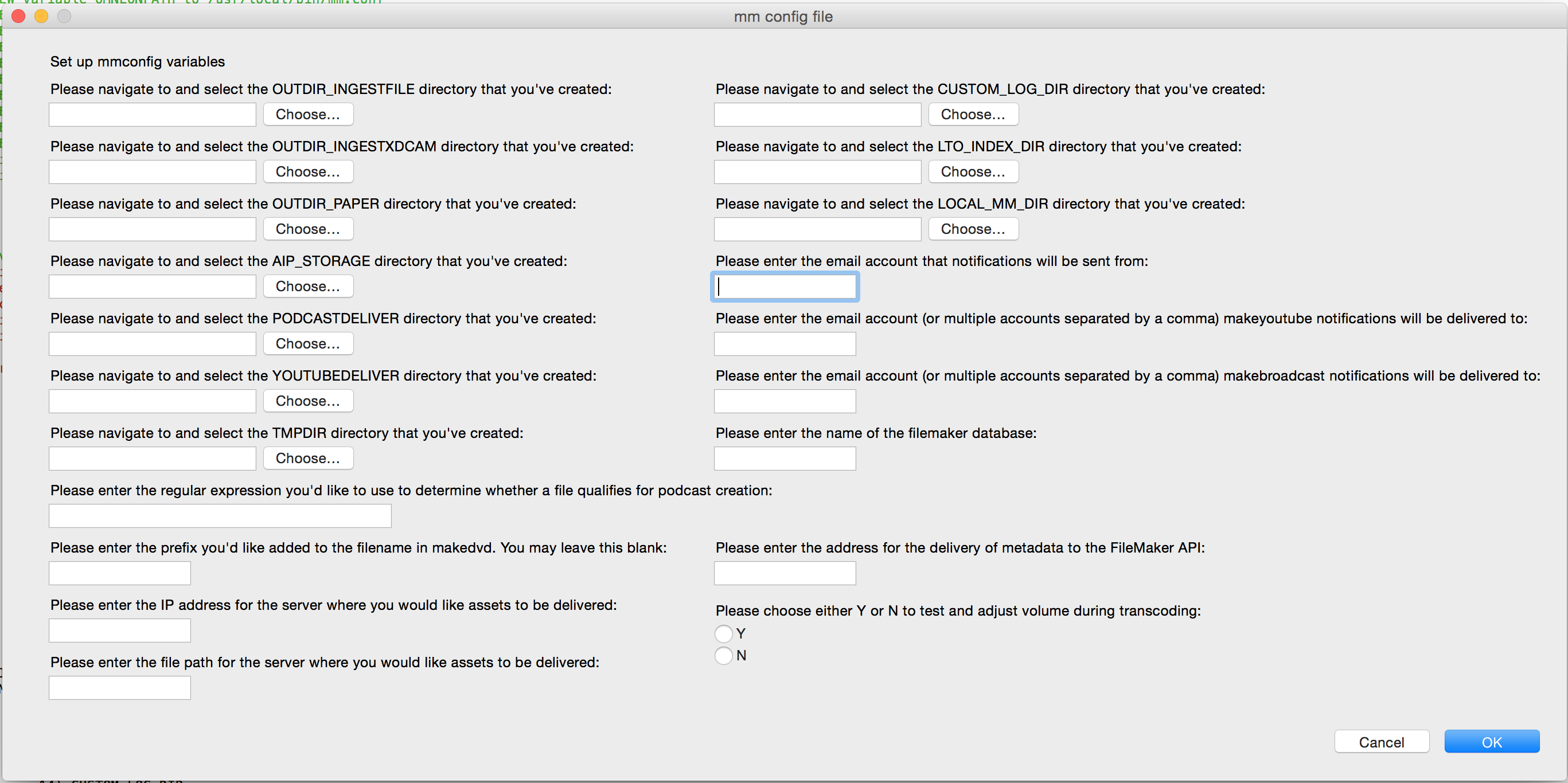The height and width of the screenshot is (783, 1568).
Task: Click the FileMaker API address input field
Action: (x=785, y=573)
